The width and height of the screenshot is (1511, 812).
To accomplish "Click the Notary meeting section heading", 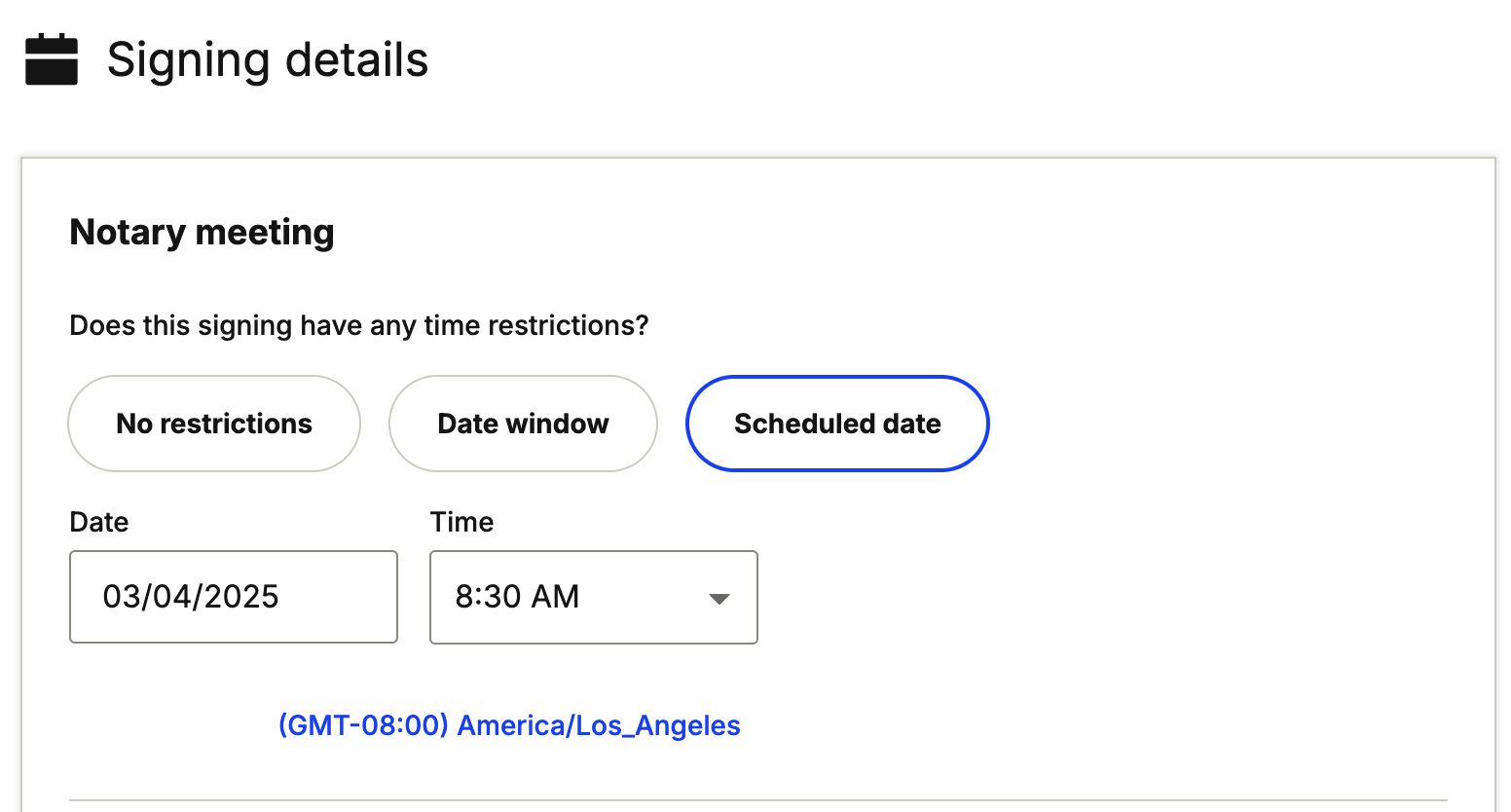I will point(202,232).
